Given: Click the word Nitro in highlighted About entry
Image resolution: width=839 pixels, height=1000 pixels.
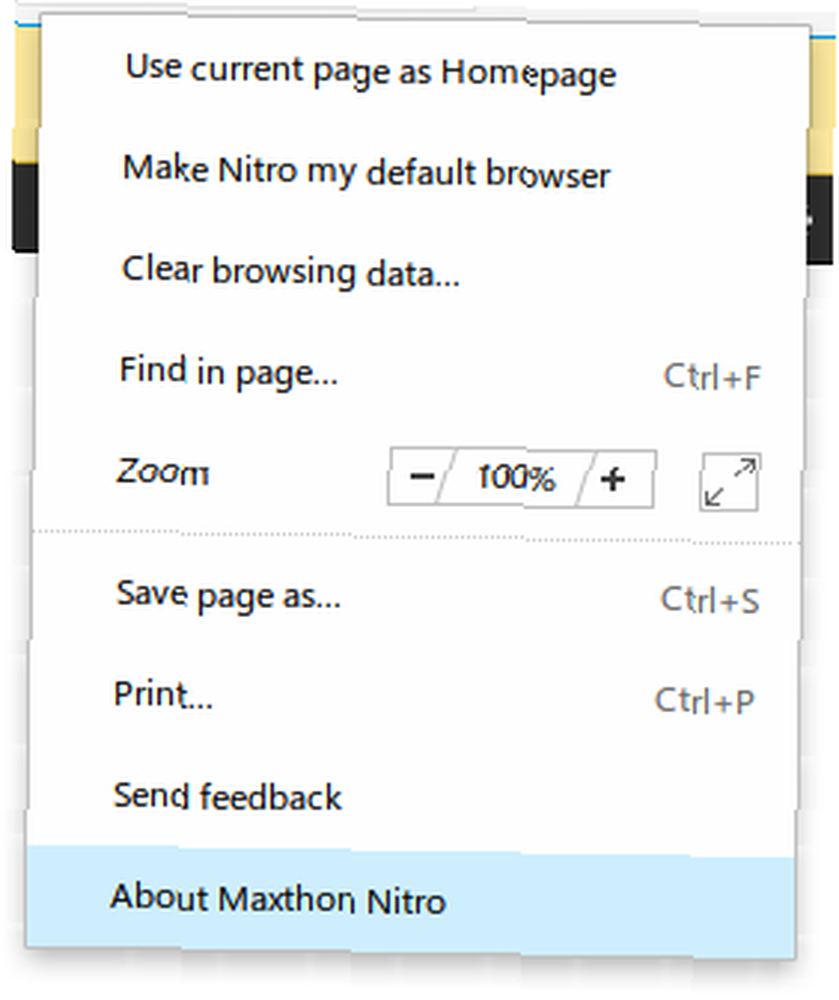Looking at the screenshot, I should pos(405,901).
